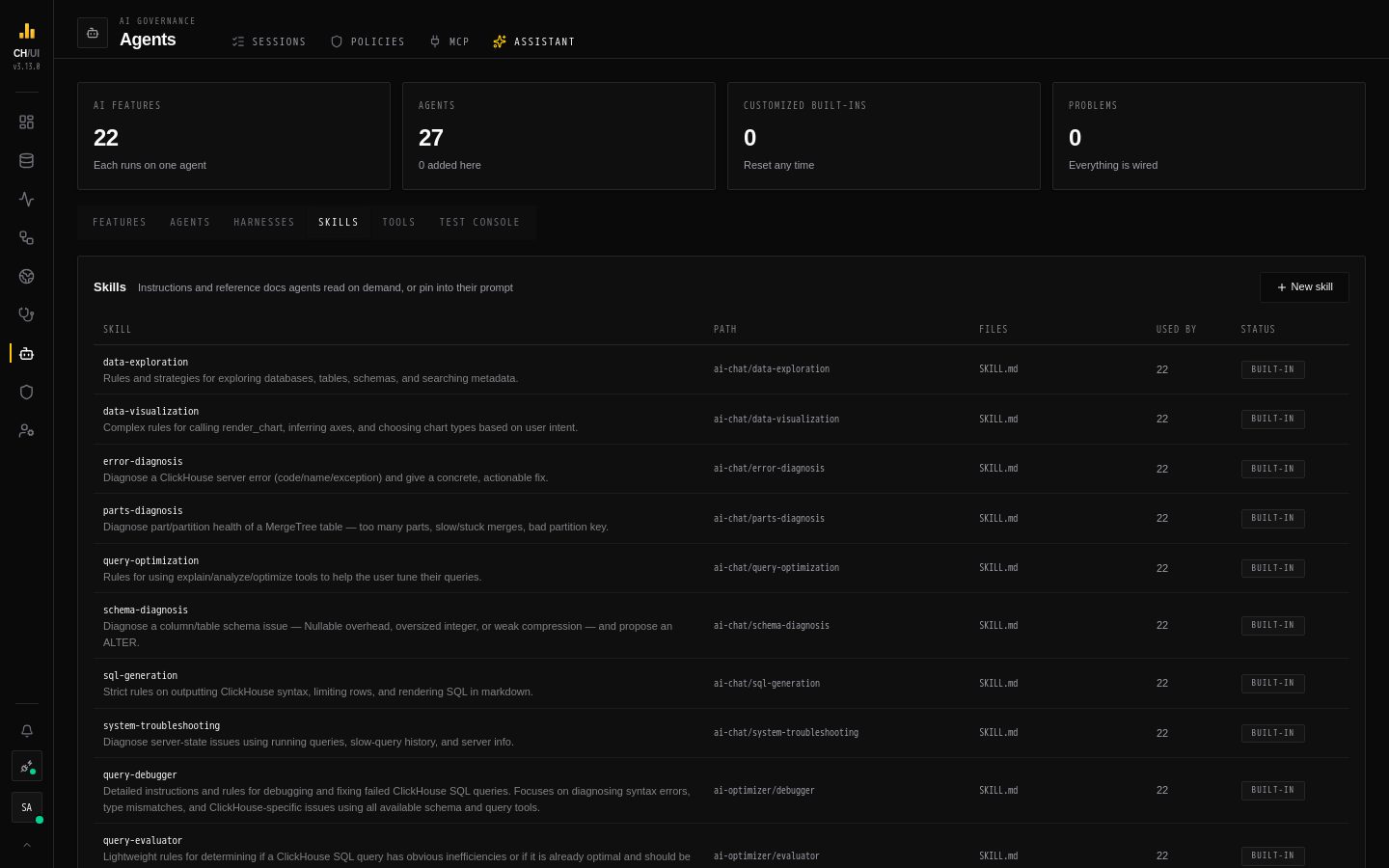Open the data-visualization skill row
1389x868 pixels.
tap(722, 420)
